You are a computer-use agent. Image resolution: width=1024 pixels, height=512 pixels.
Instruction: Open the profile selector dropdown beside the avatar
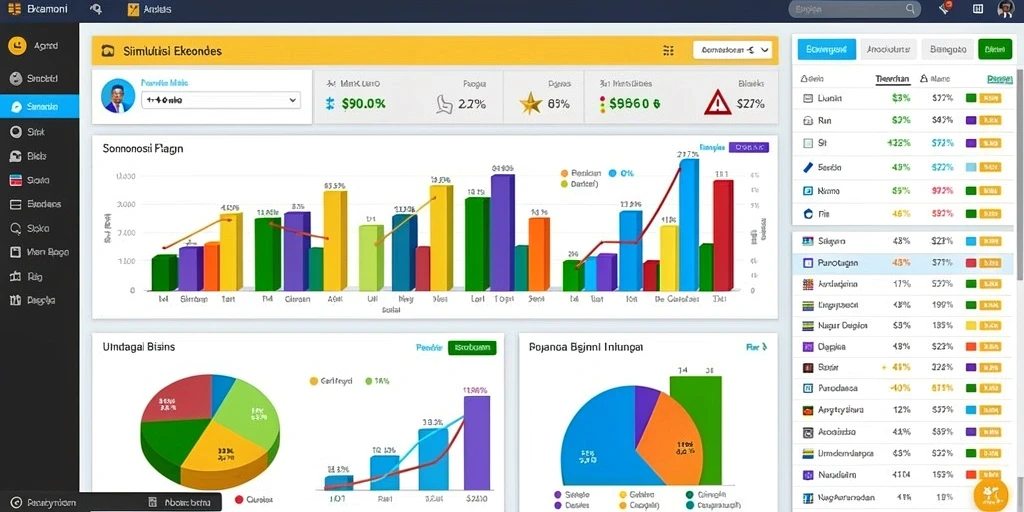[221, 101]
